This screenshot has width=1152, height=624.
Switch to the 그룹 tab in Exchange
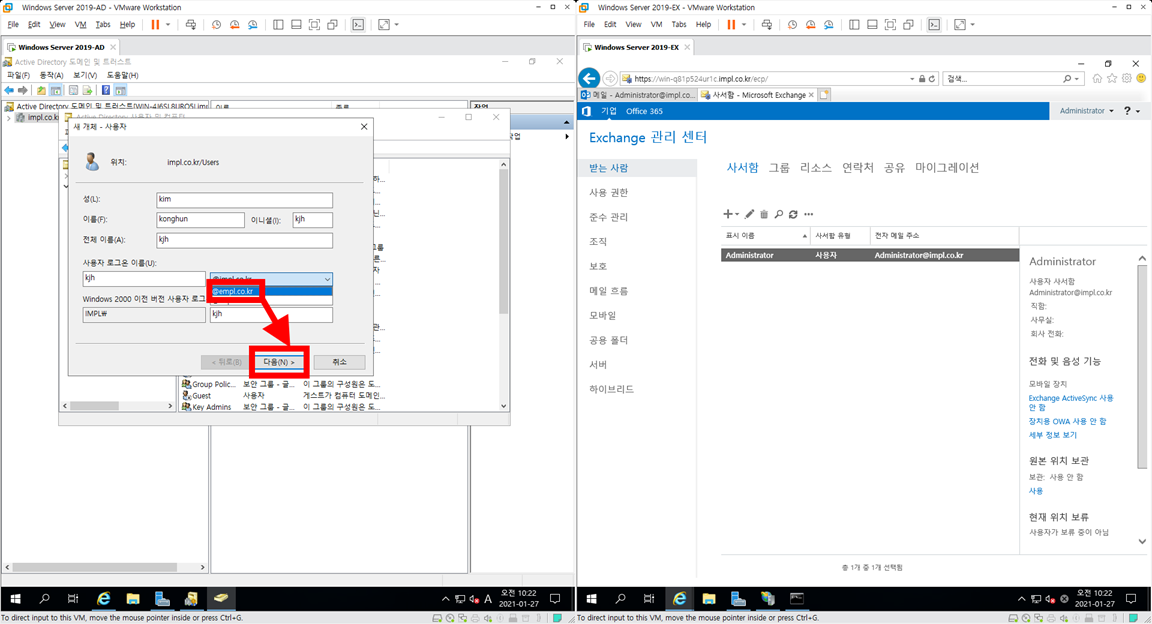[x=779, y=168]
